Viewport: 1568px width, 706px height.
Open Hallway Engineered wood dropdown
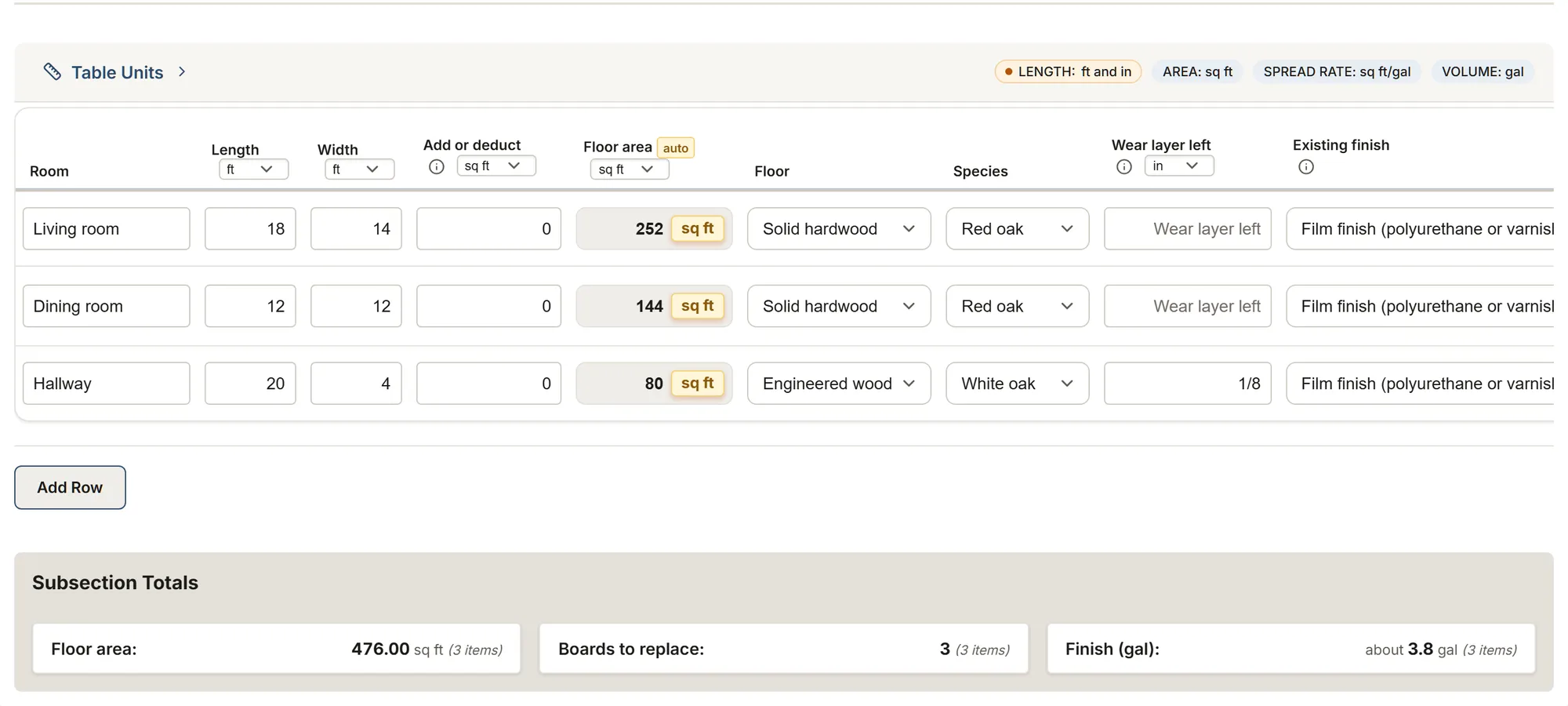coord(839,384)
